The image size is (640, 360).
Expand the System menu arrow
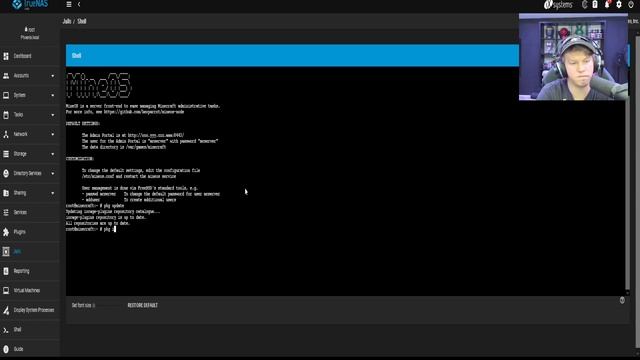tap(53, 96)
